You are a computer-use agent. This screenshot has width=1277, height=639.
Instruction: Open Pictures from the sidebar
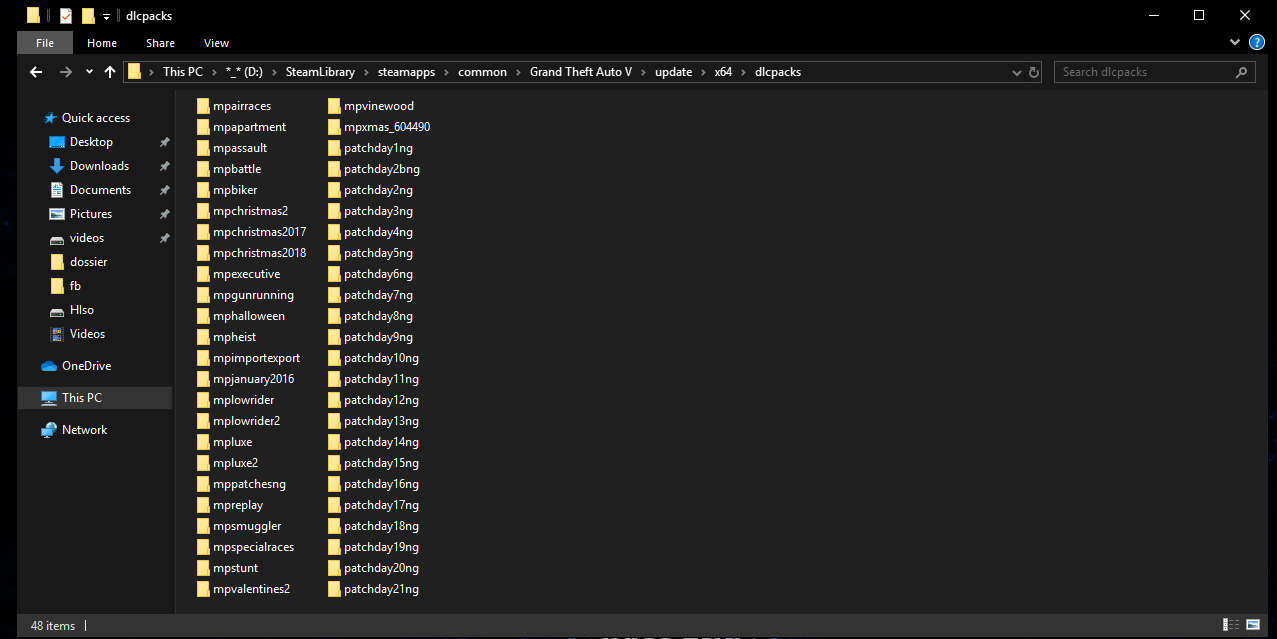click(80, 214)
